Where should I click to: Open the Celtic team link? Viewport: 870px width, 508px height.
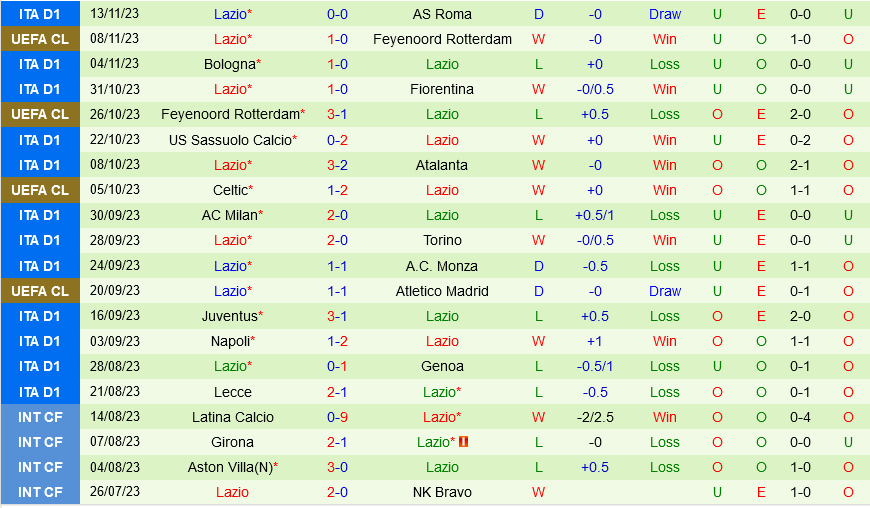pos(232,190)
